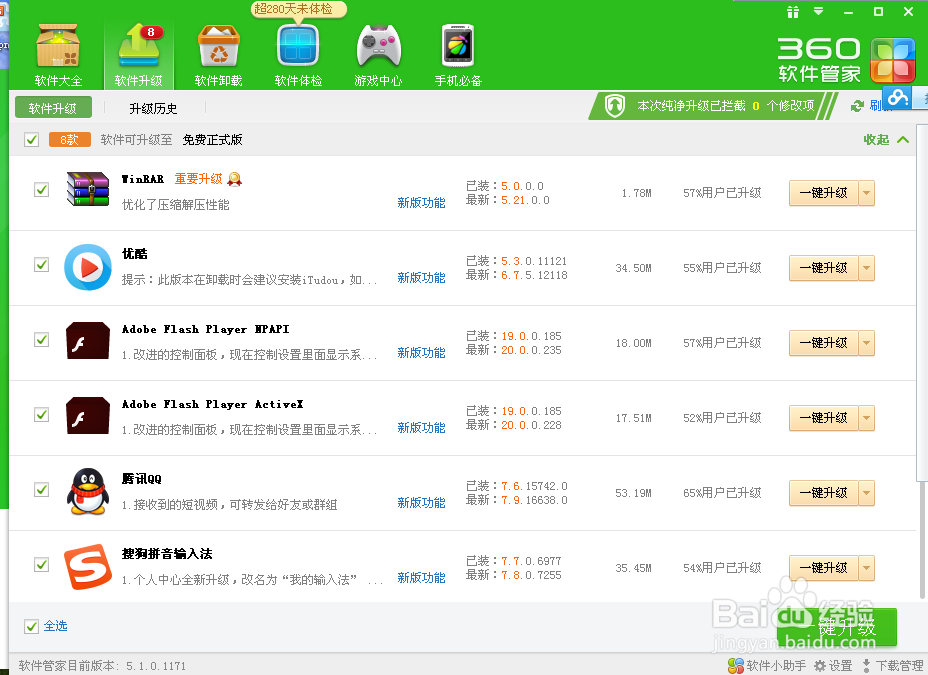Open 下载管理 in the status bar
928x675 pixels.
892,666
